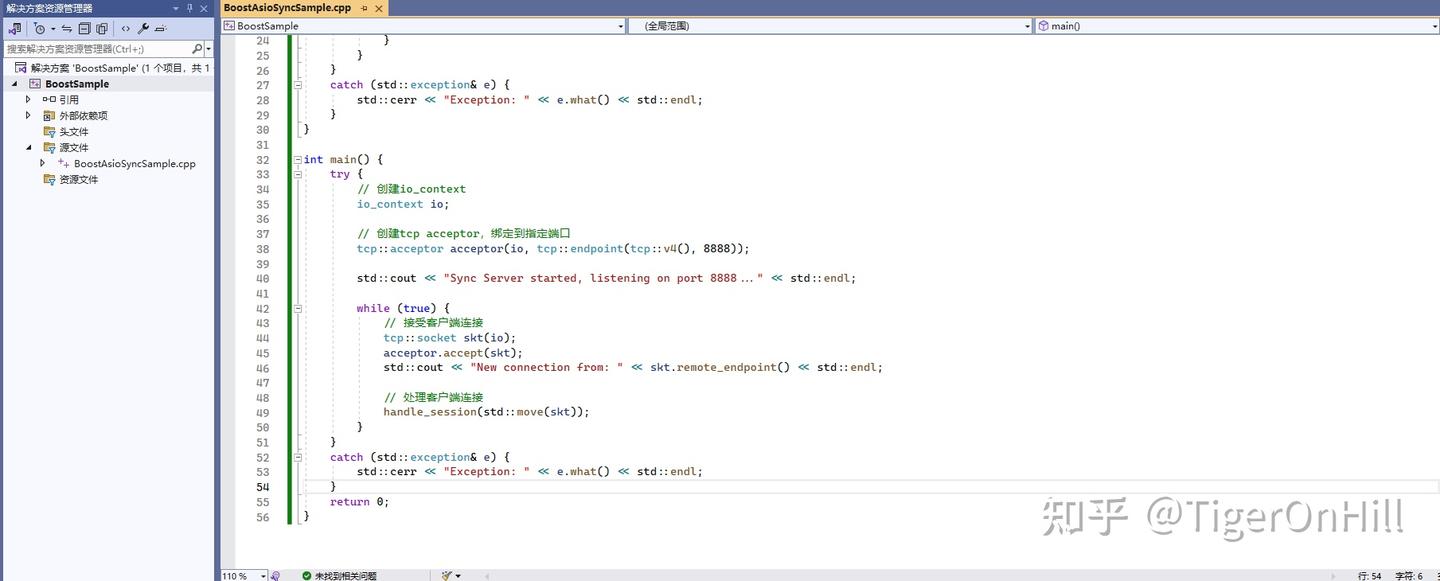Click the magnifier icon in the search box
Viewport: 1440px width, 581px height.
point(197,48)
